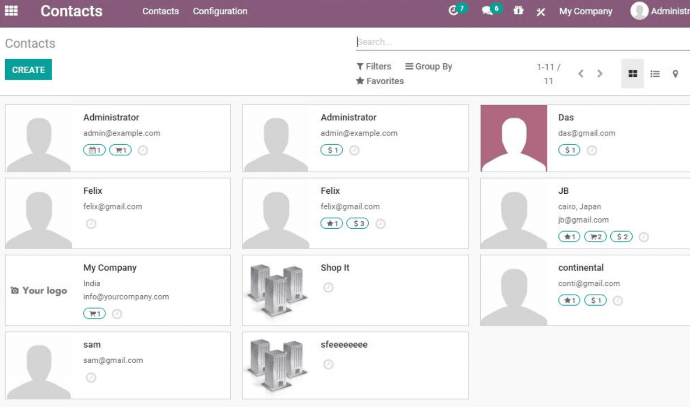Open My Company switcher
690x407 pixels.
(586, 11)
